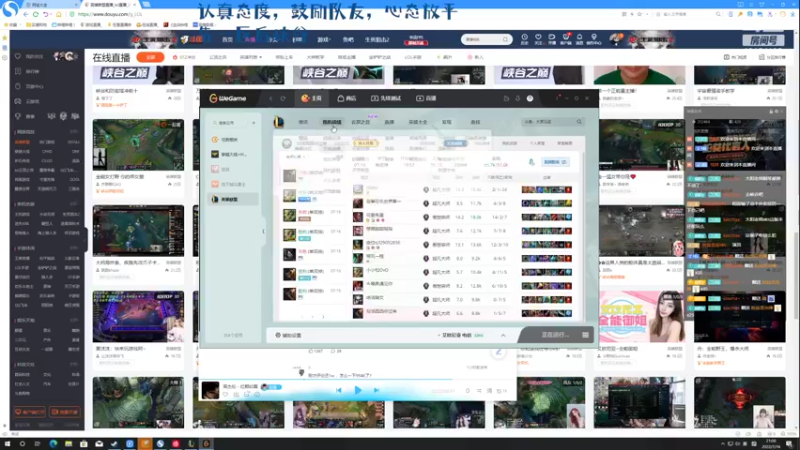The height and width of the screenshot is (450, 800).
Task: Open the WeGame 商店 tab
Action: [x=347, y=98]
